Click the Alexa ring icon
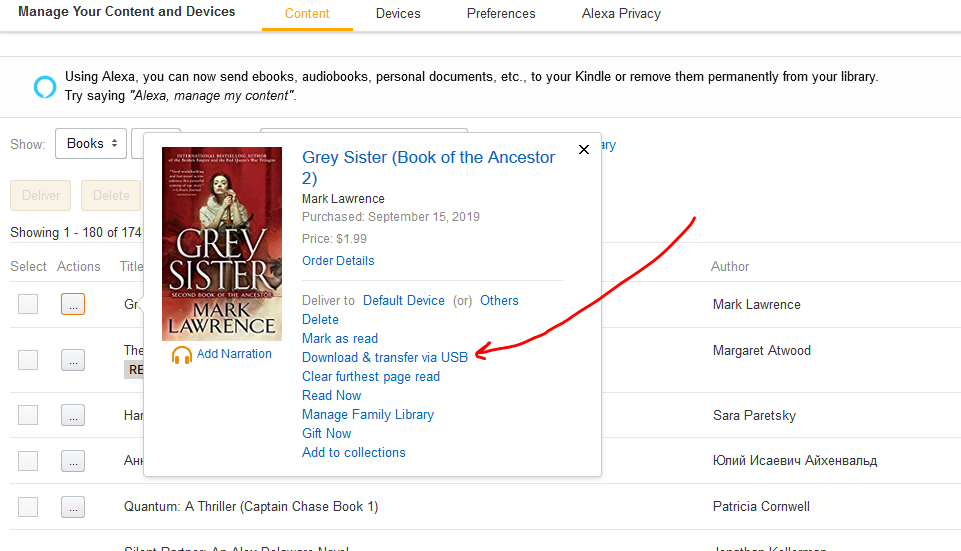Viewport: 961px width, 551px height. click(45, 87)
